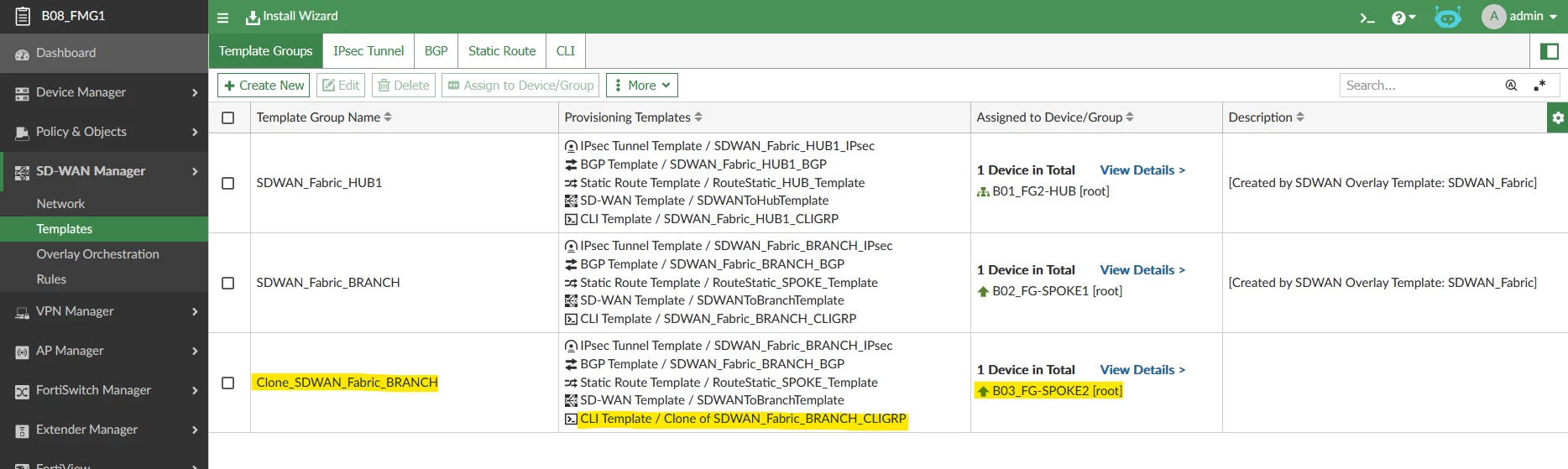Switch to the Static Route tab
This screenshot has width=1568, height=469.
[502, 51]
